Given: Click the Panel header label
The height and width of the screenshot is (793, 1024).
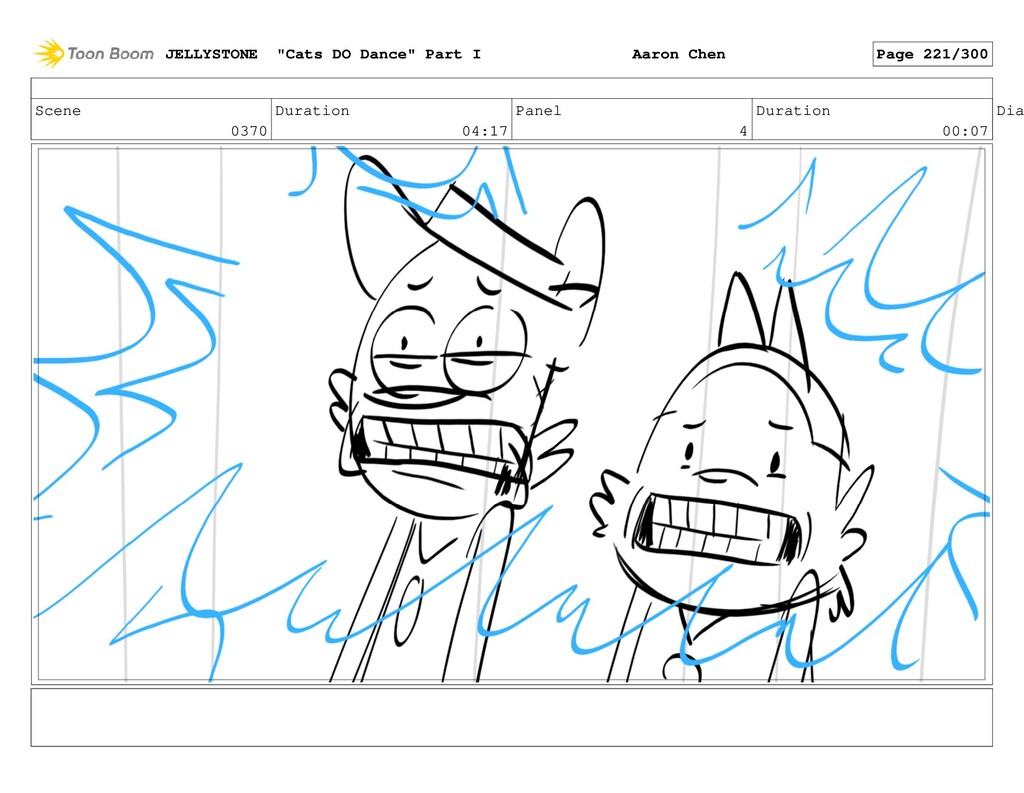Looking at the screenshot, I should point(538,110).
